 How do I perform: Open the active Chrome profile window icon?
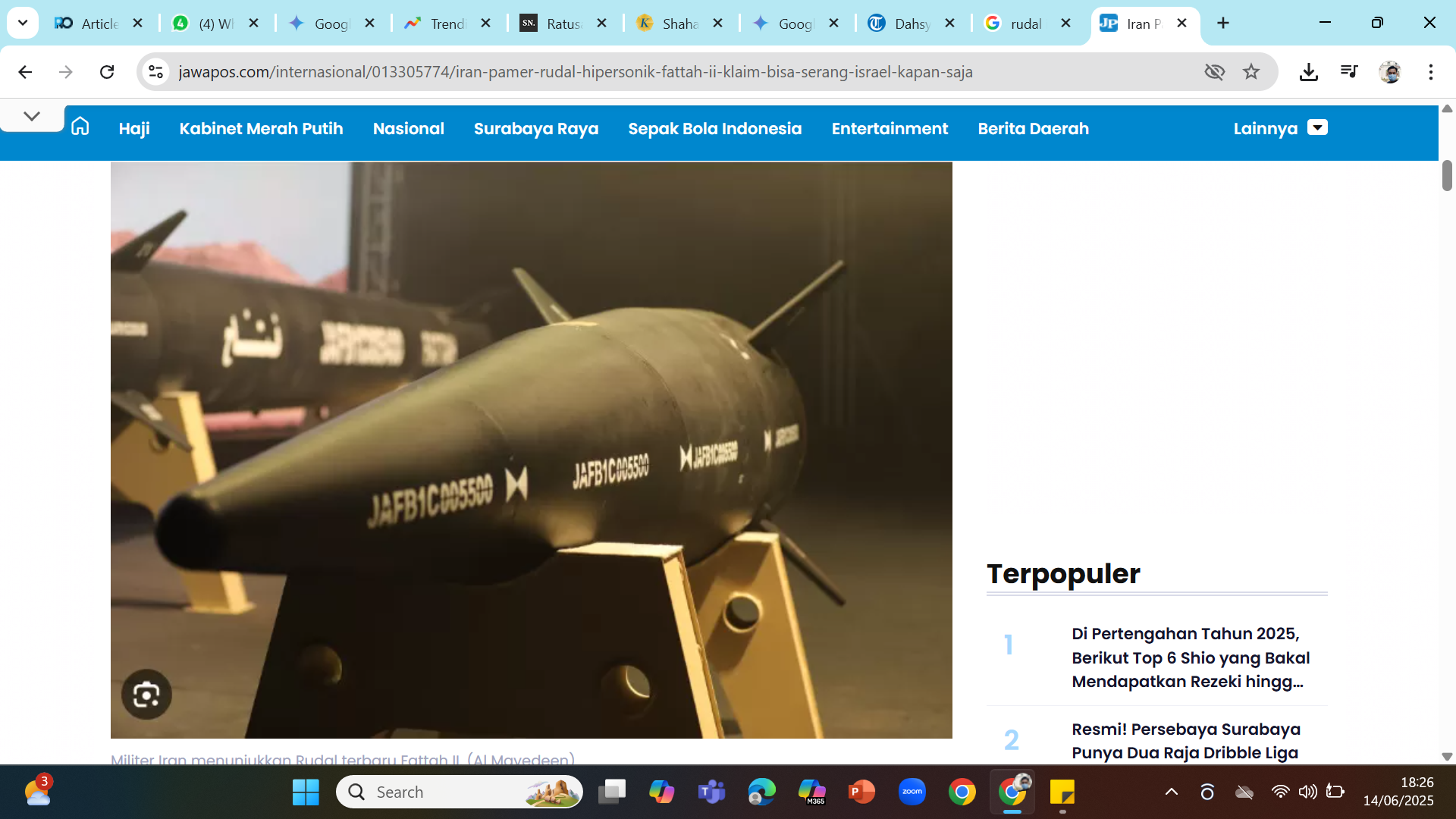point(1012,792)
